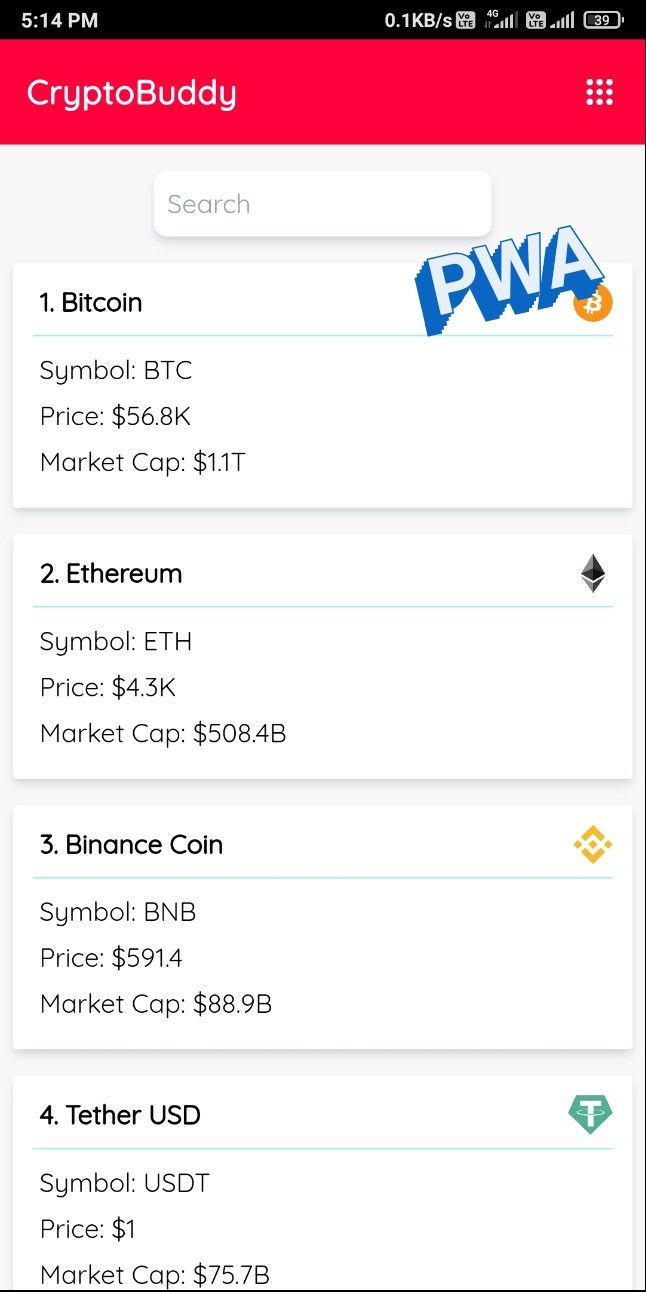Screen dimensions: 646x1292
Task: Open the 2. Ethereum card heading
Action: point(111,574)
